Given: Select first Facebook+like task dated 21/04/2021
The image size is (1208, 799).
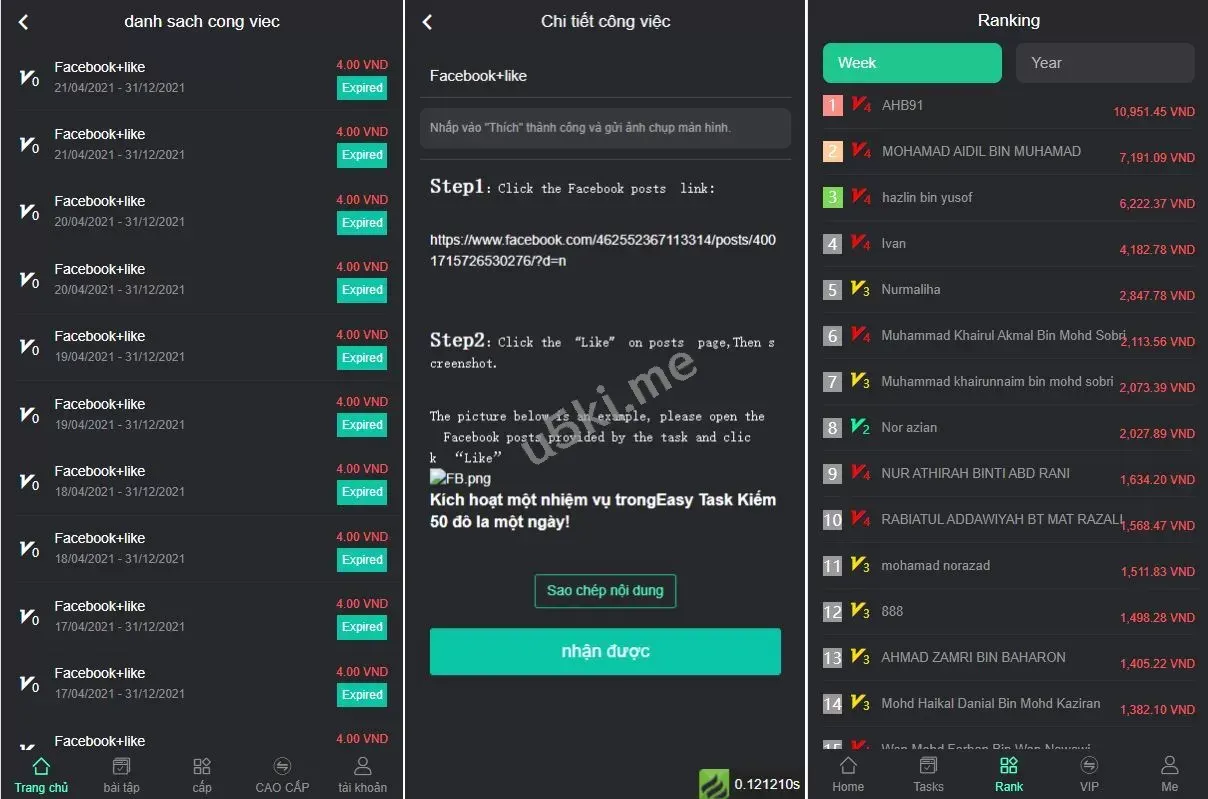Looking at the screenshot, I should [x=202, y=77].
